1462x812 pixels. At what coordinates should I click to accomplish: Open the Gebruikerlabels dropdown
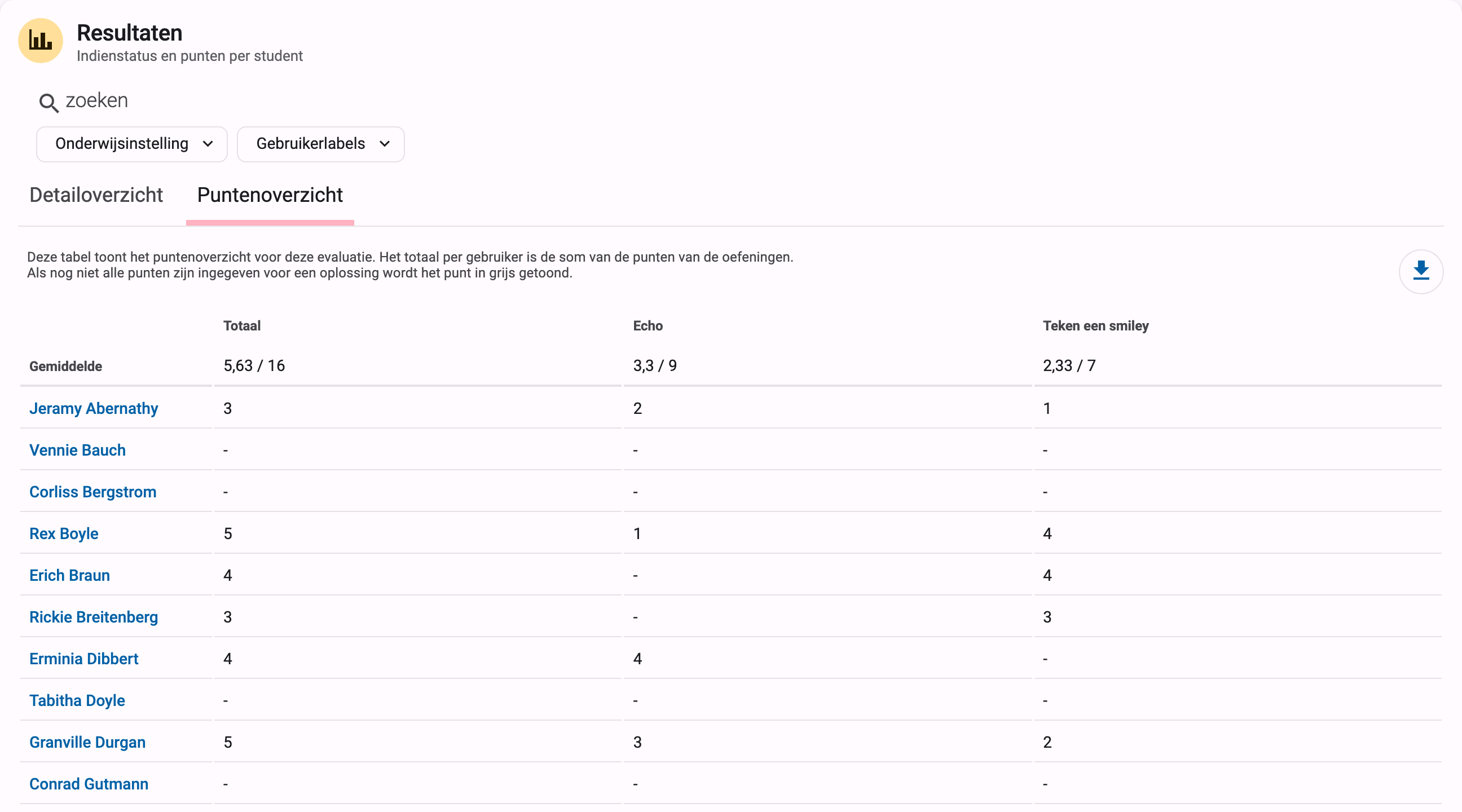(321, 144)
